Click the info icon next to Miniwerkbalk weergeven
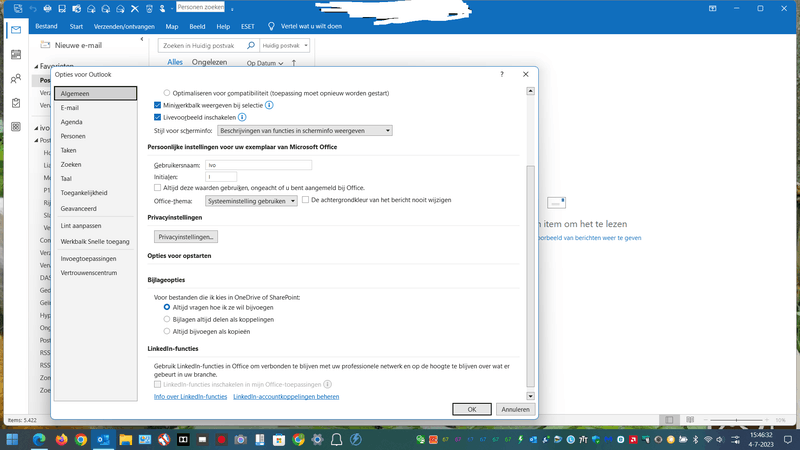The image size is (800, 450). coord(269,105)
